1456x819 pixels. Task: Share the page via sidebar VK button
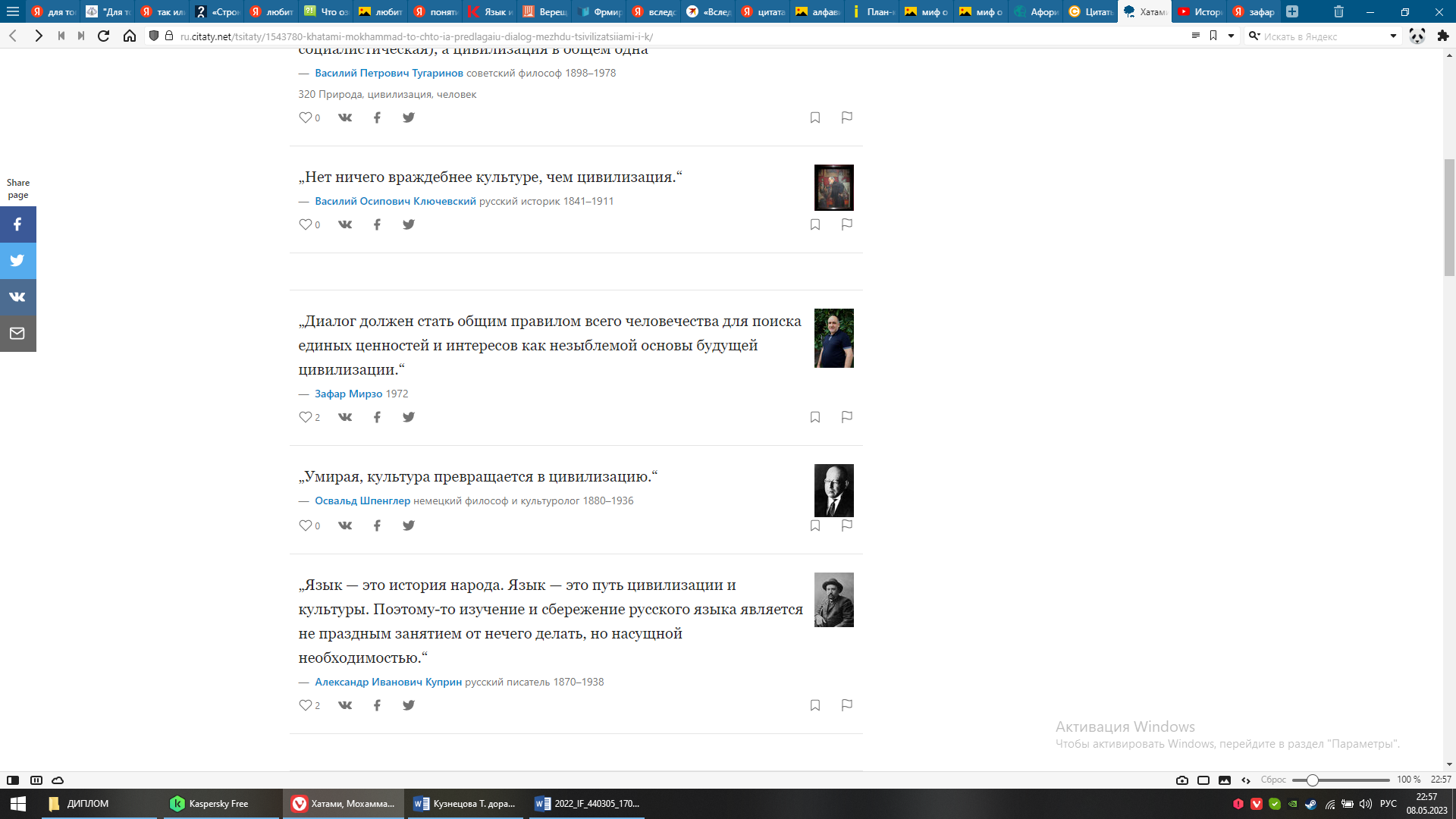tap(17, 297)
